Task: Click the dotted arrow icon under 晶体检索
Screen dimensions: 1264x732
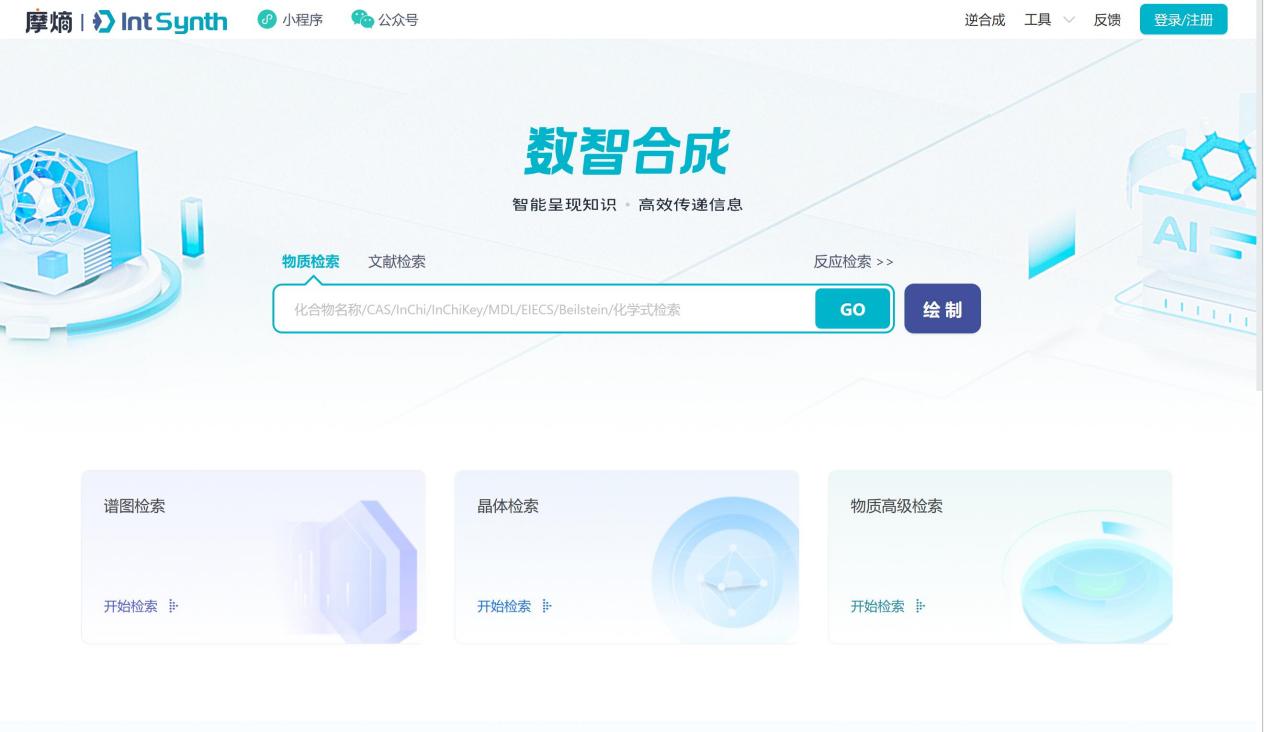Action: [547, 606]
